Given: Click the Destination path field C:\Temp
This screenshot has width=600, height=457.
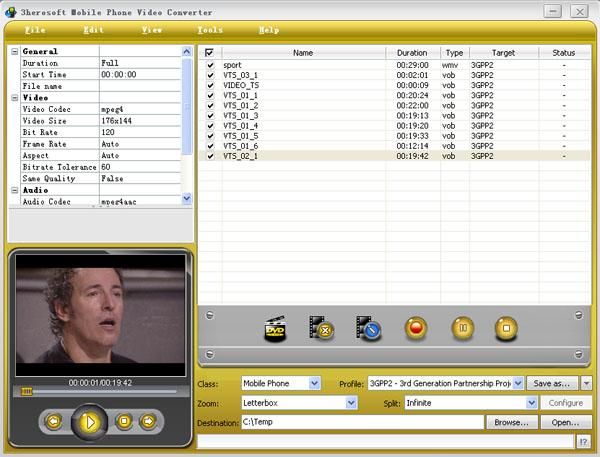Looking at the screenshot, I should point(362,422).
